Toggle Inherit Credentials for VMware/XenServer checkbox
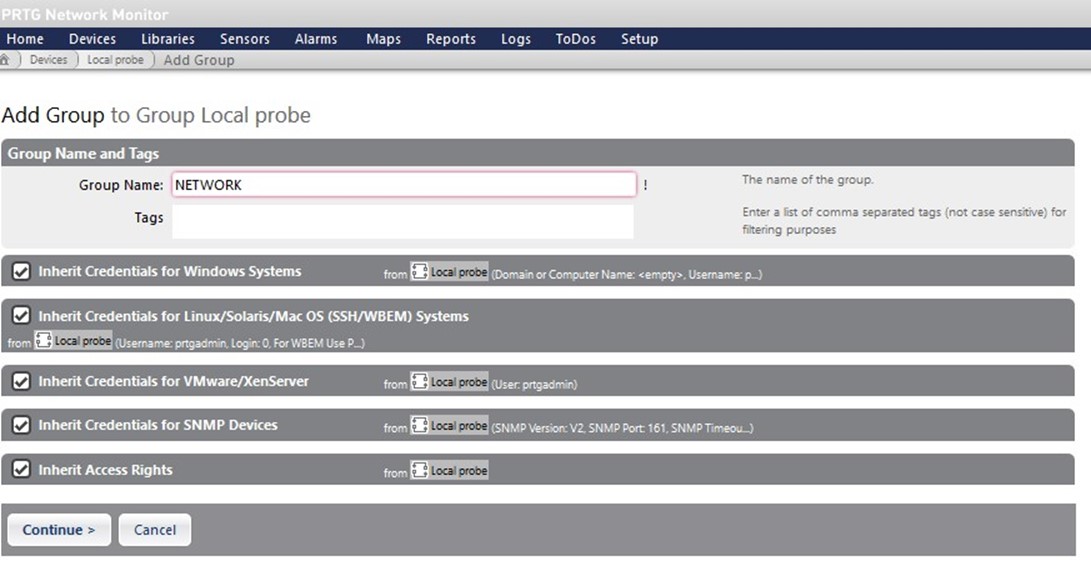This screenshot has width=1091, height=566. [x=22, y=382]
